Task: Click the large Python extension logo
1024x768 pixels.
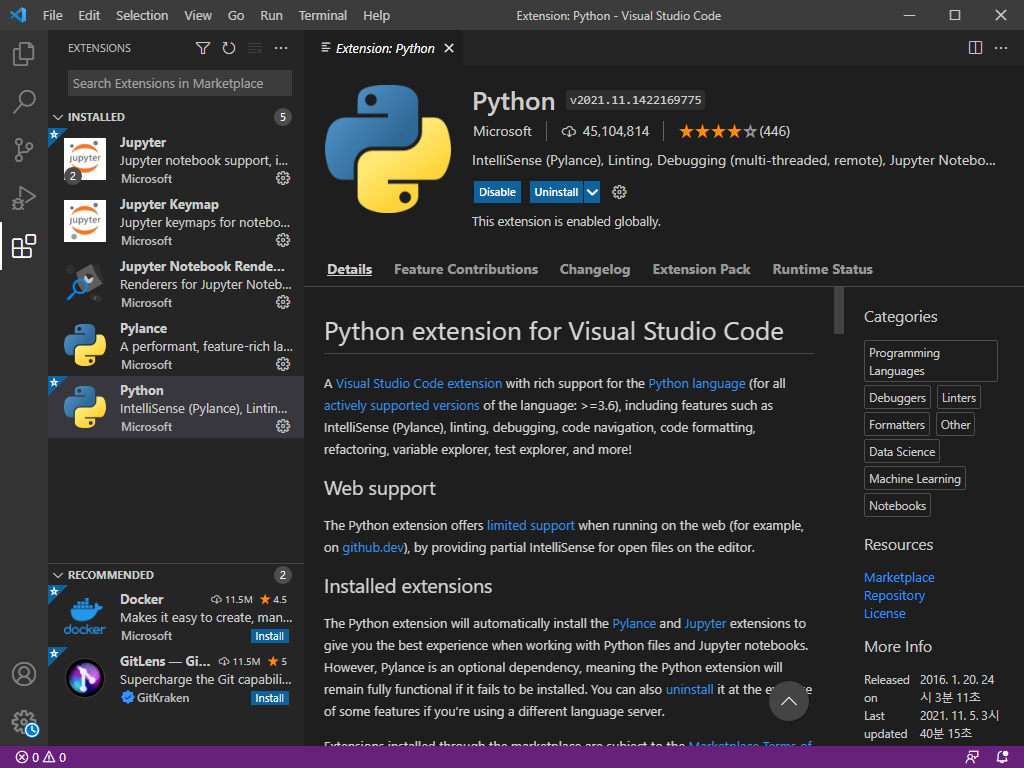Action: click(x=388, y=149)
